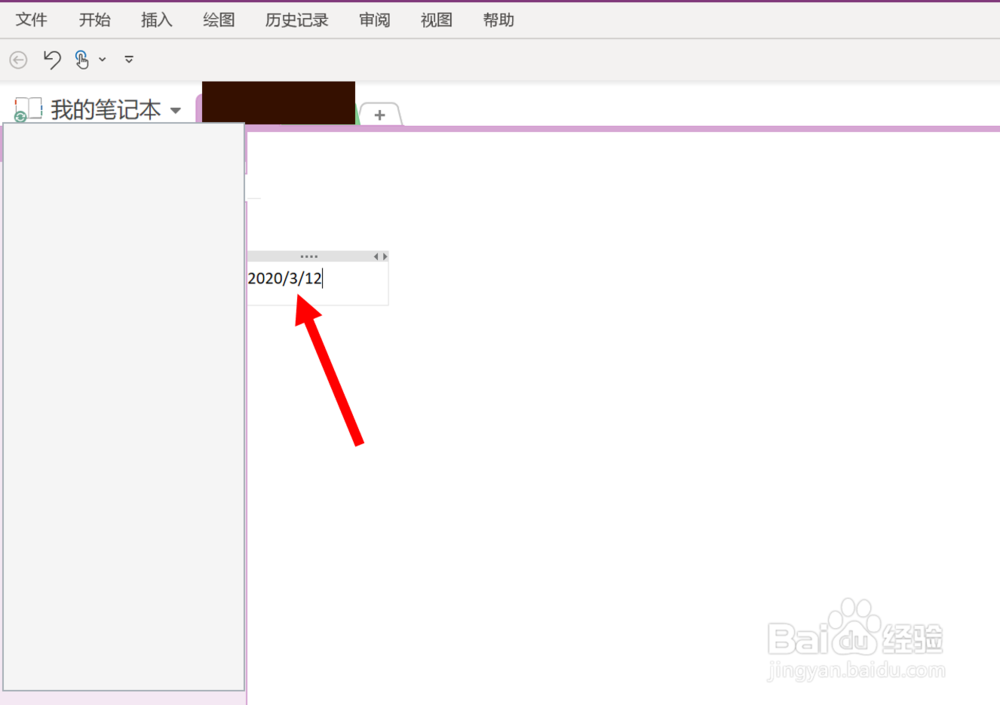The width and height of the screenshot is (1000, 705).
Task: Select the dark section tab
Action: [279, 103]
